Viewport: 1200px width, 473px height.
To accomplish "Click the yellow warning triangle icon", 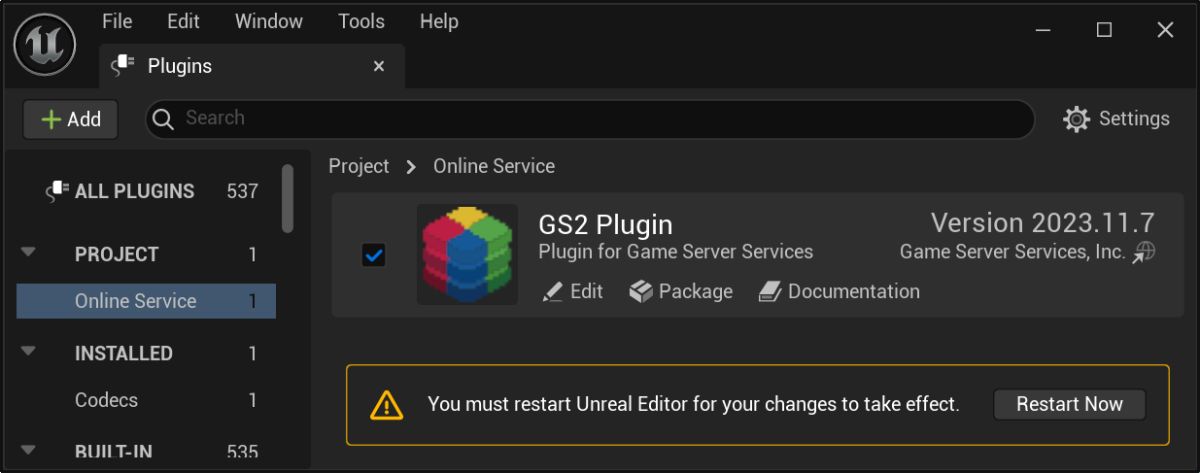I will (x=386, y=404).
